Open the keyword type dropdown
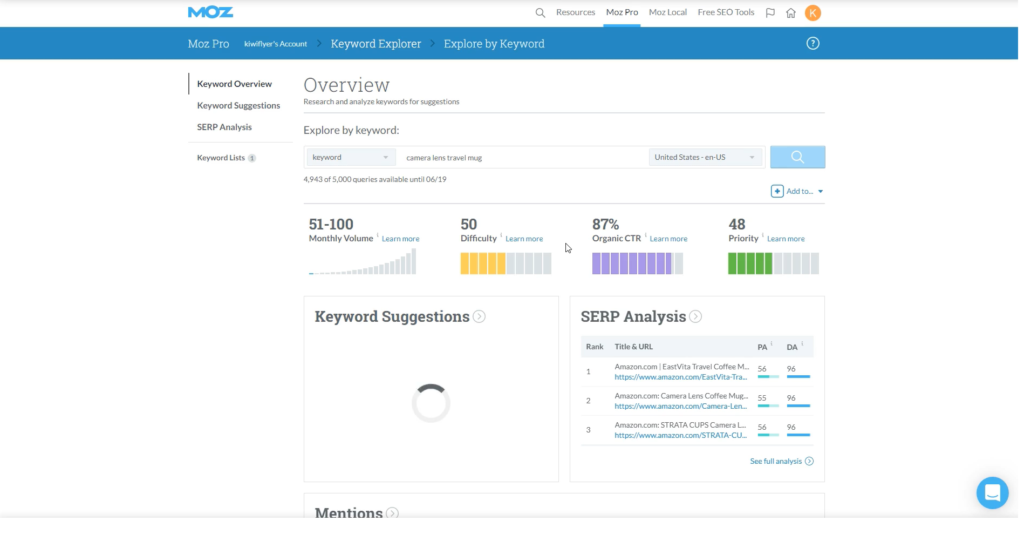 click(351, 157)
